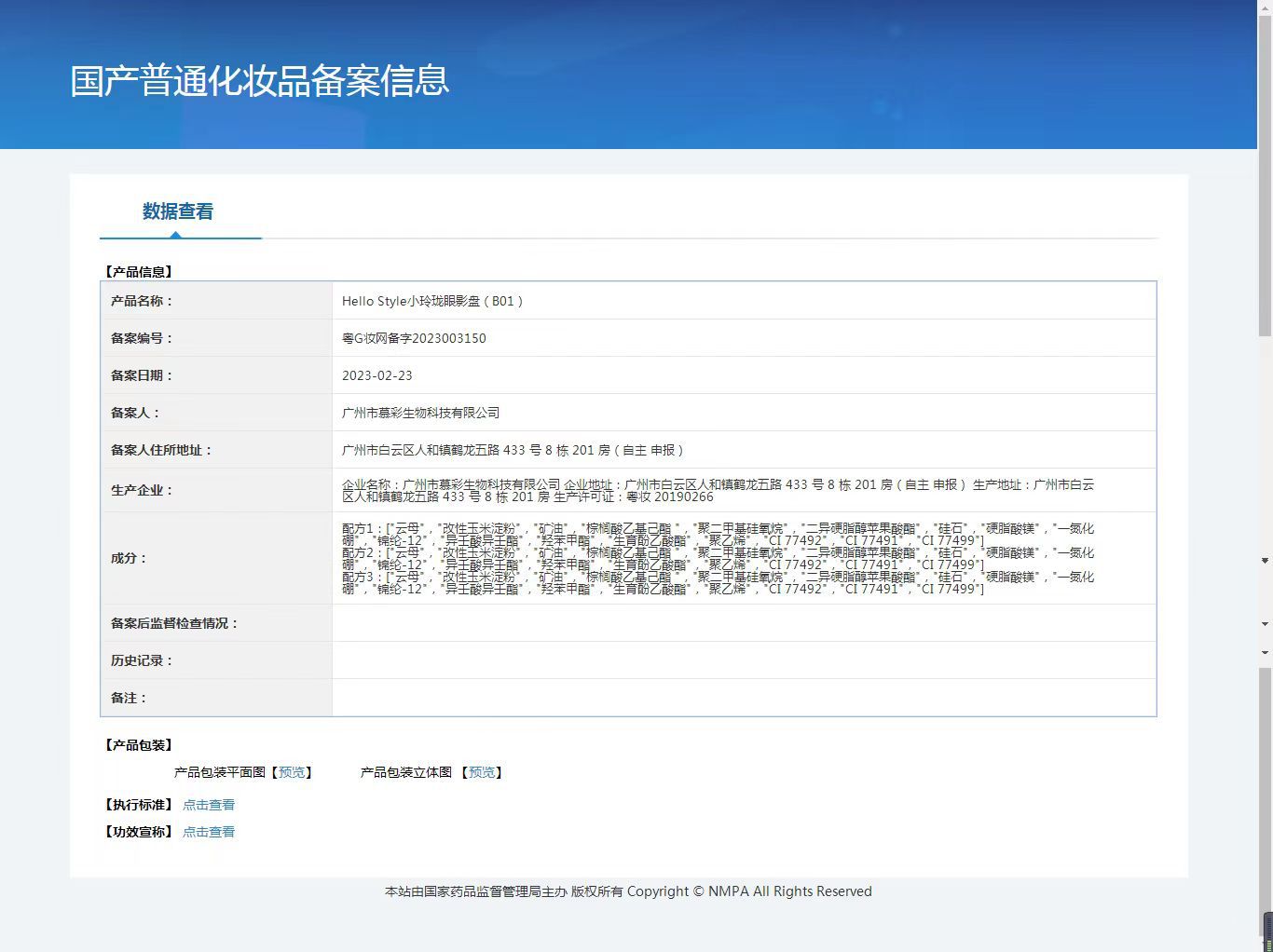
Task: Click the filing date 2023-02-23
Action: coord(376,375)
